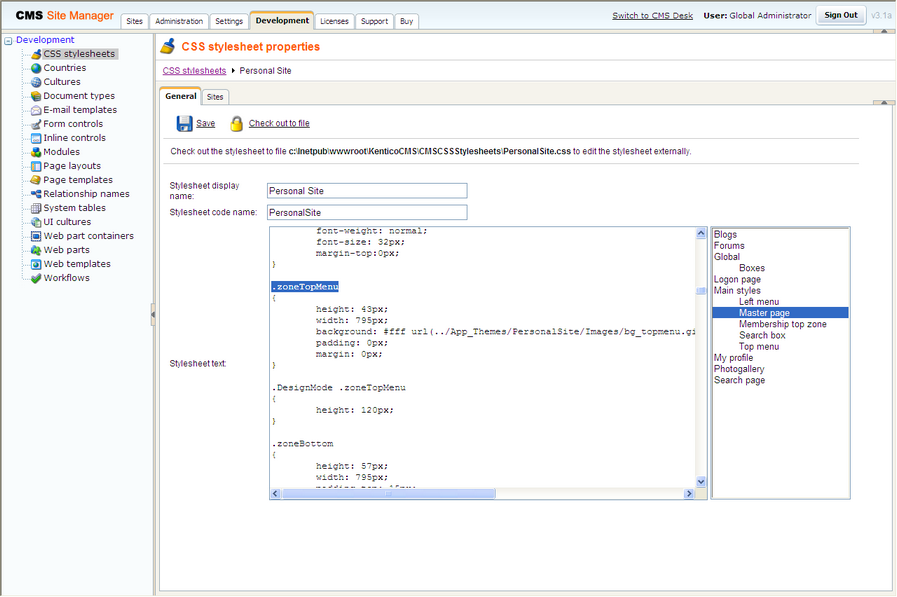Click the Web parts icon
This screenshot has width=897, height=597.
click(x=36, y=250)
